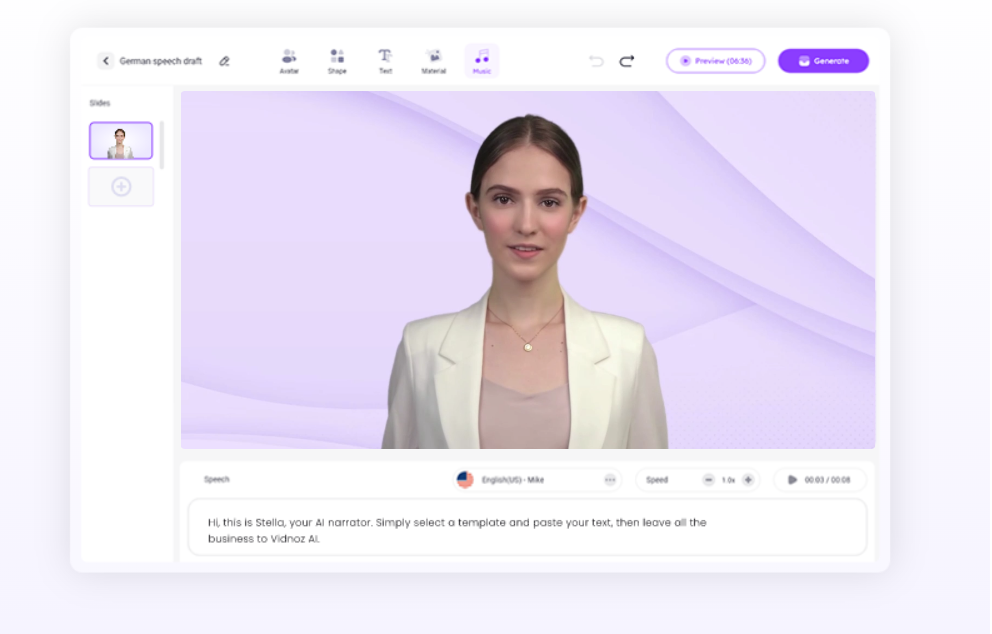The image size is (992, 634).
Task: Play the speech audio preview
Action: click(792, 480)
